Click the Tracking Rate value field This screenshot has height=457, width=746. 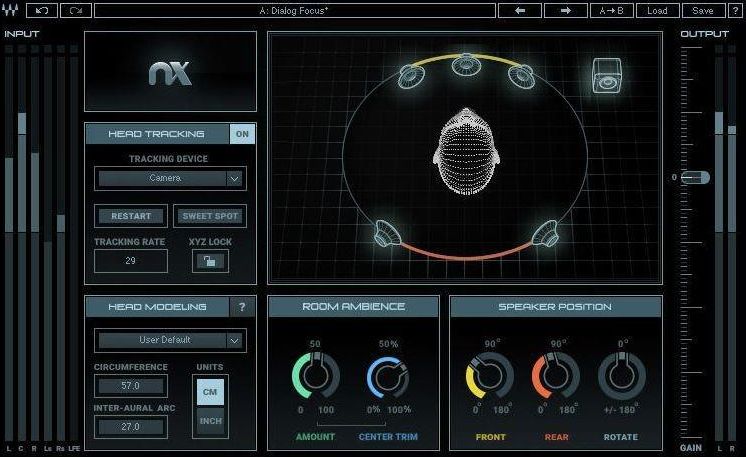[131, 261]
